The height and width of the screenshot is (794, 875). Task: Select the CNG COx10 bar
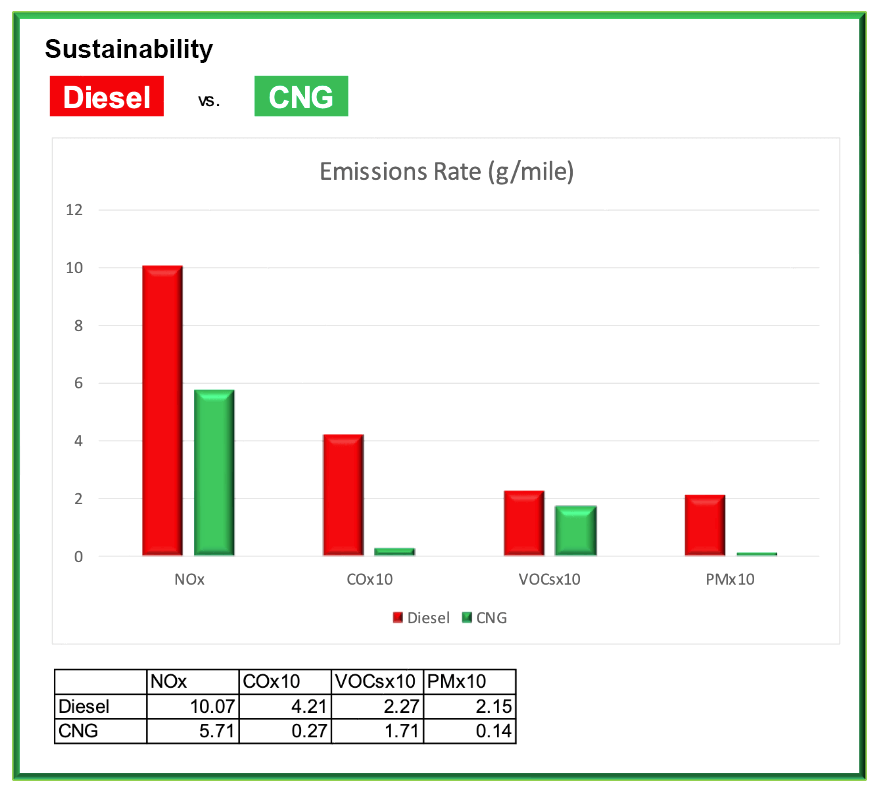point(395,551)
